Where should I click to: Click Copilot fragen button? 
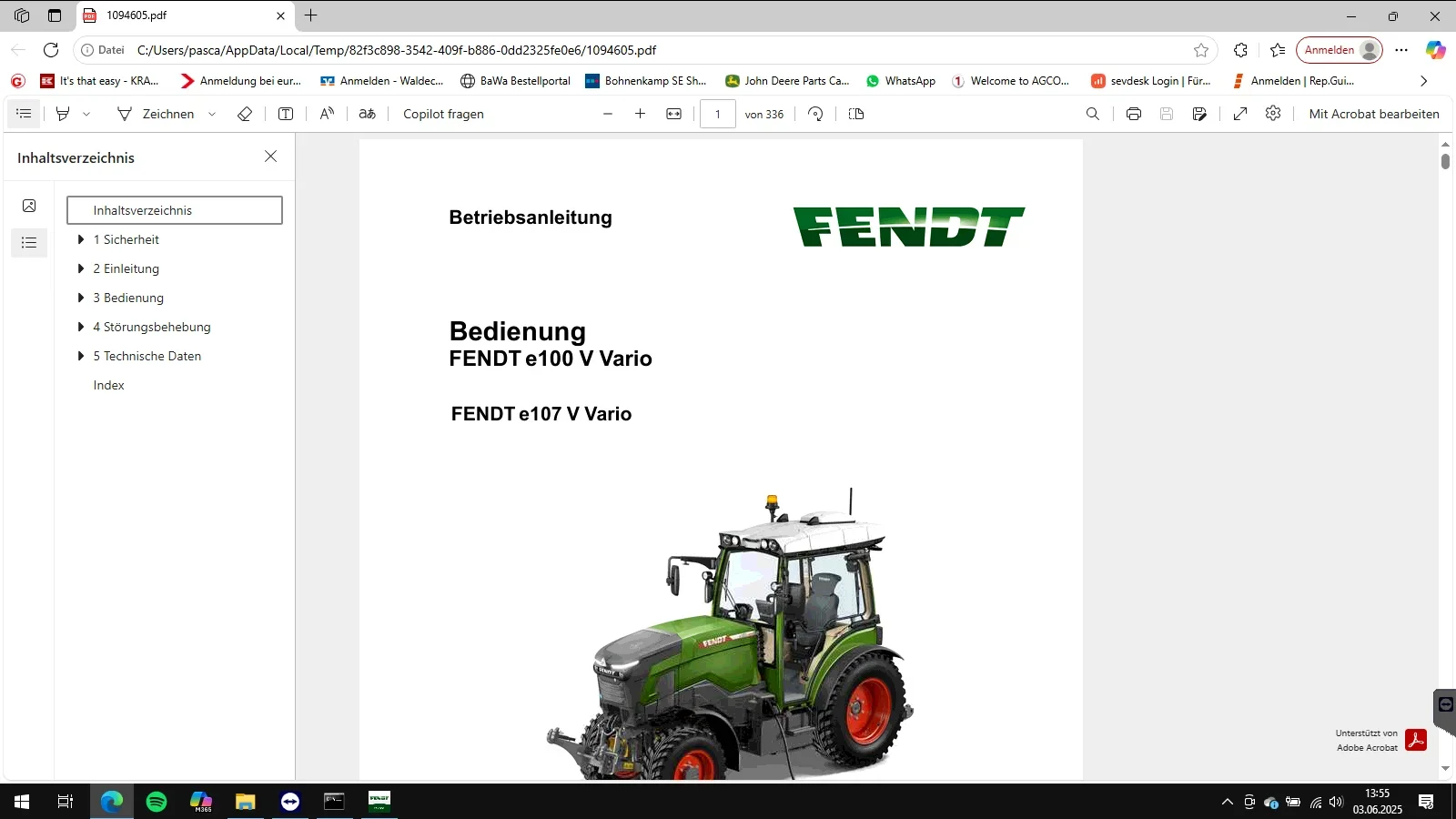point(443,114)
